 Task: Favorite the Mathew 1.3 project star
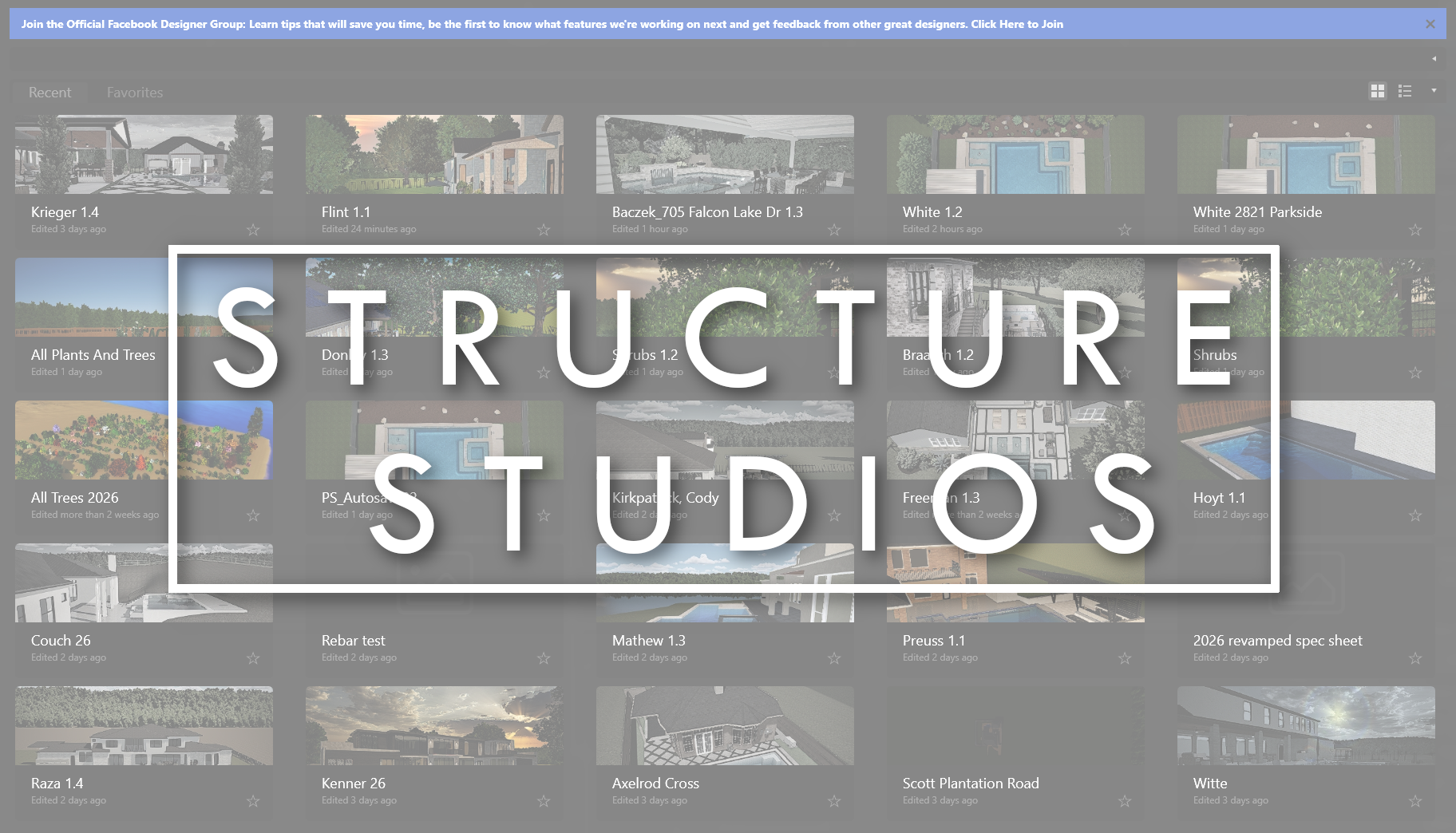[834, 658]
